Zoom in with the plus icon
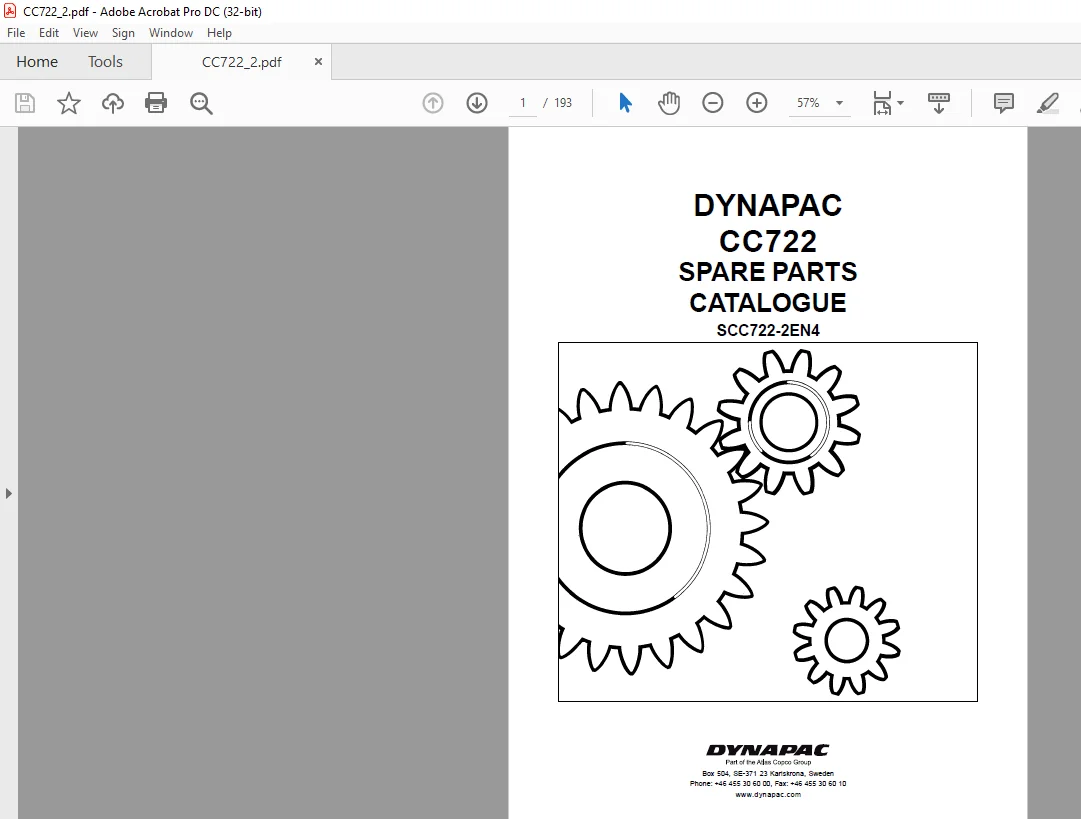 click(757, 103)
